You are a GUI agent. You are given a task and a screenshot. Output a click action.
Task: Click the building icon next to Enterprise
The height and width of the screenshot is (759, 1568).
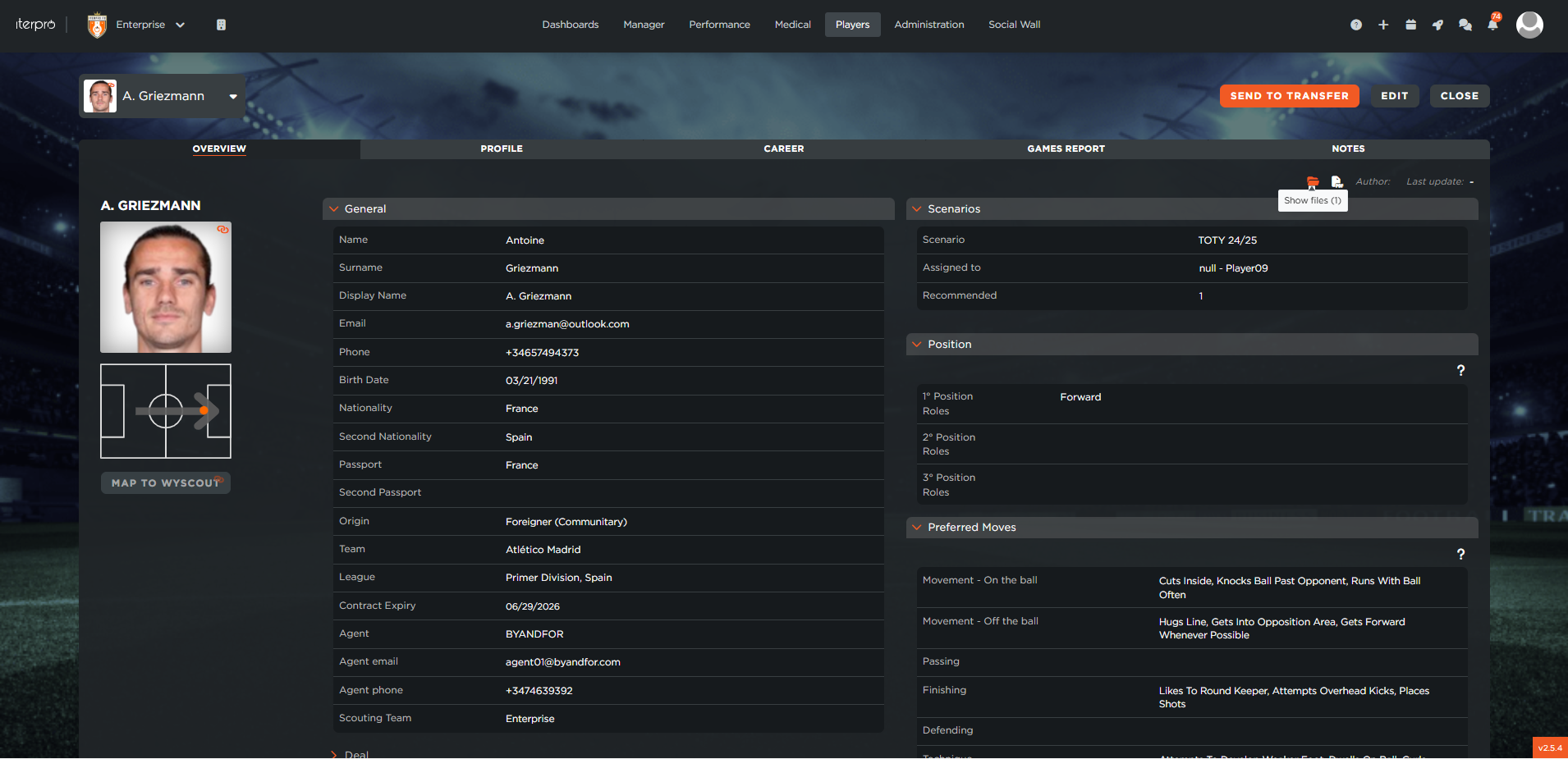[x=221, y=25]
